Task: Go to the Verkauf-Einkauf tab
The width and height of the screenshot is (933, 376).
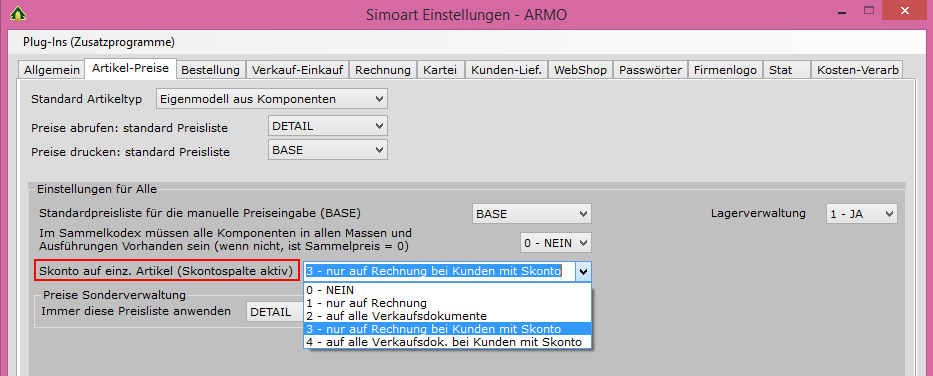Action: 297,70
